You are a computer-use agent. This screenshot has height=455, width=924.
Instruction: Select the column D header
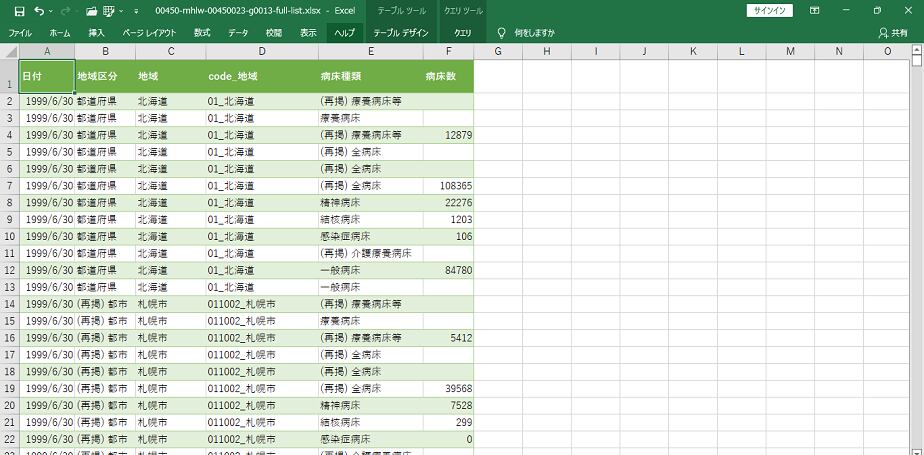pyautogui.click(x=261, y=51)
